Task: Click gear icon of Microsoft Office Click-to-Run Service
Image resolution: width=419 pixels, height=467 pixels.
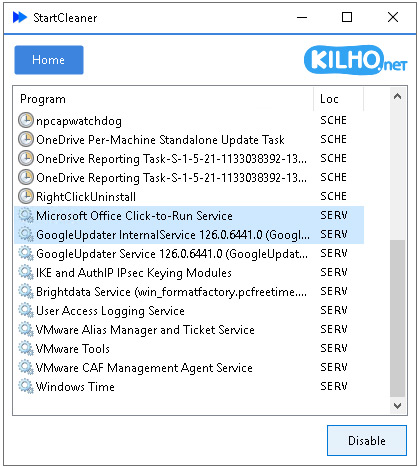Action: [x=26, y=215]
